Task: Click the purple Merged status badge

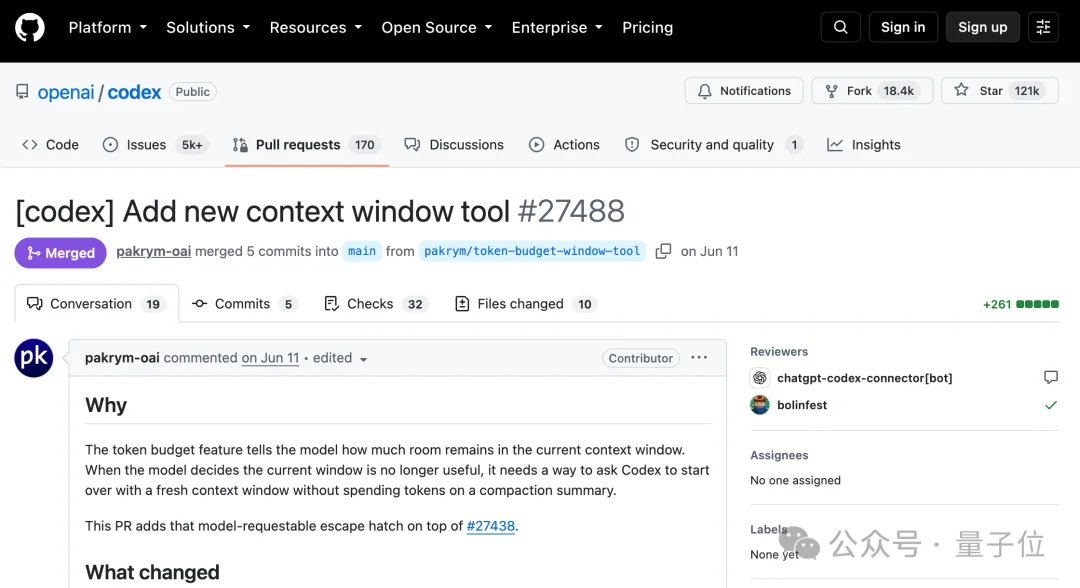Action: coord(61,253)
